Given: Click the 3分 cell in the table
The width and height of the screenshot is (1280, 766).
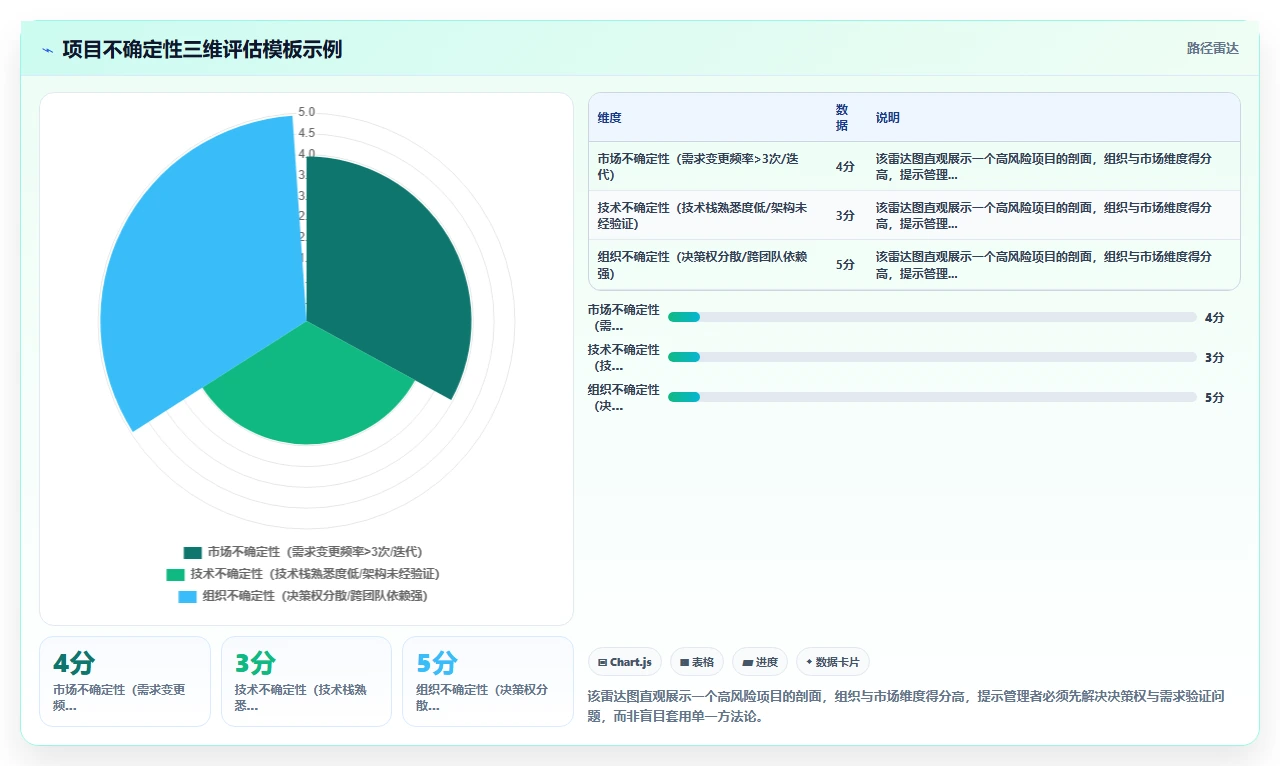Looking at the screenshot, I should click(845, 216).
